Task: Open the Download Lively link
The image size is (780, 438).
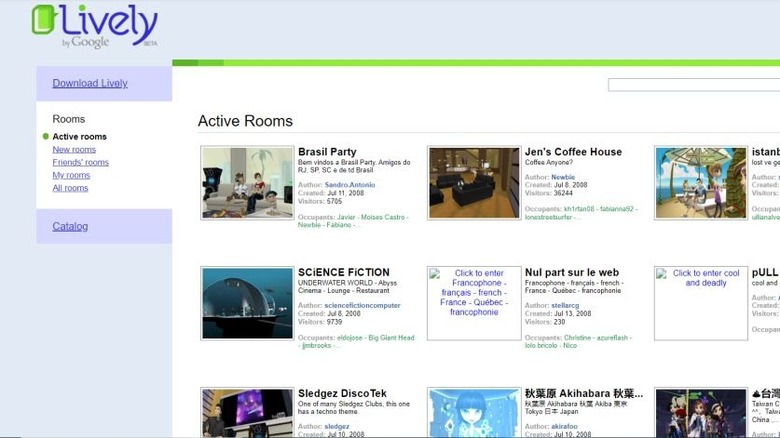Action: click(x=90, y=83)
